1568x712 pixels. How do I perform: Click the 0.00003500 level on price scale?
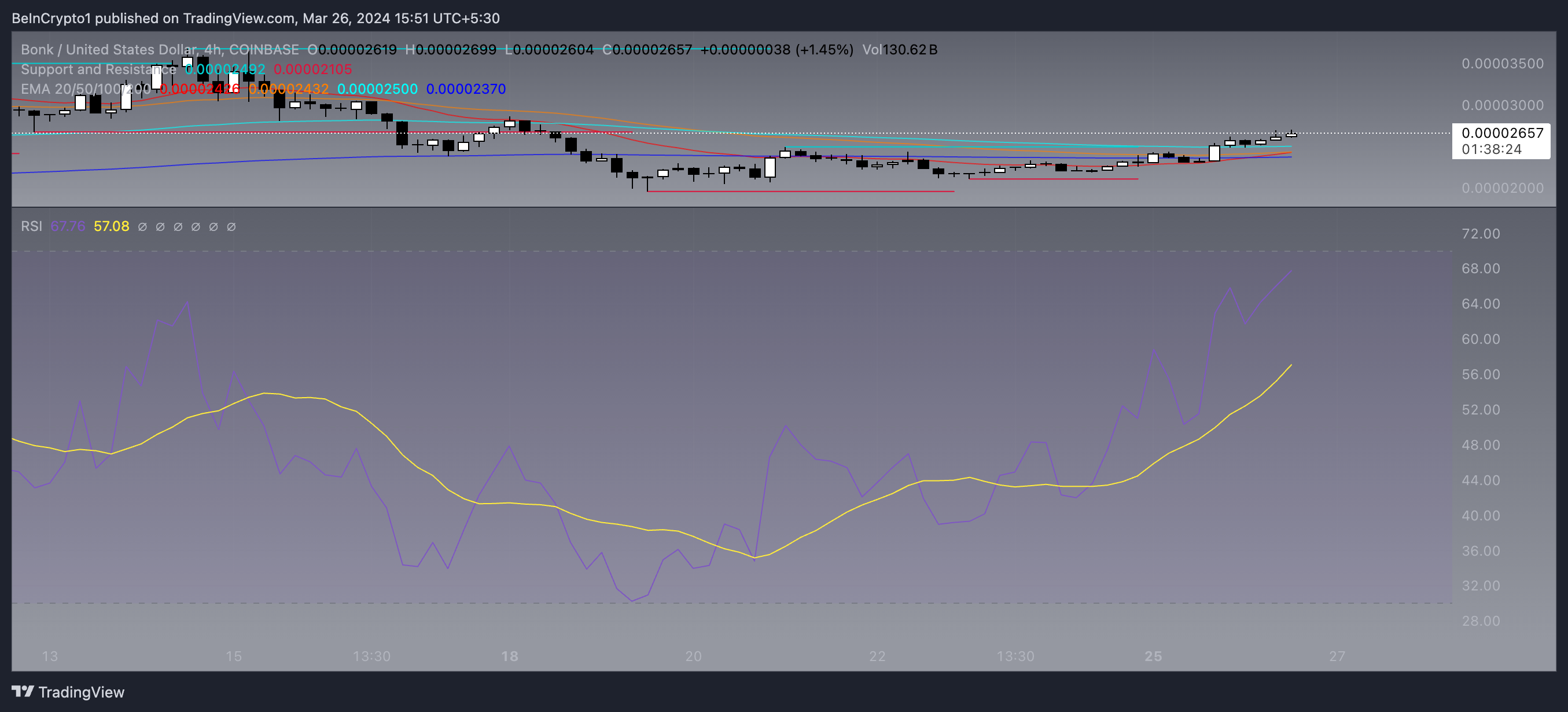click(x=1502, y=64)
